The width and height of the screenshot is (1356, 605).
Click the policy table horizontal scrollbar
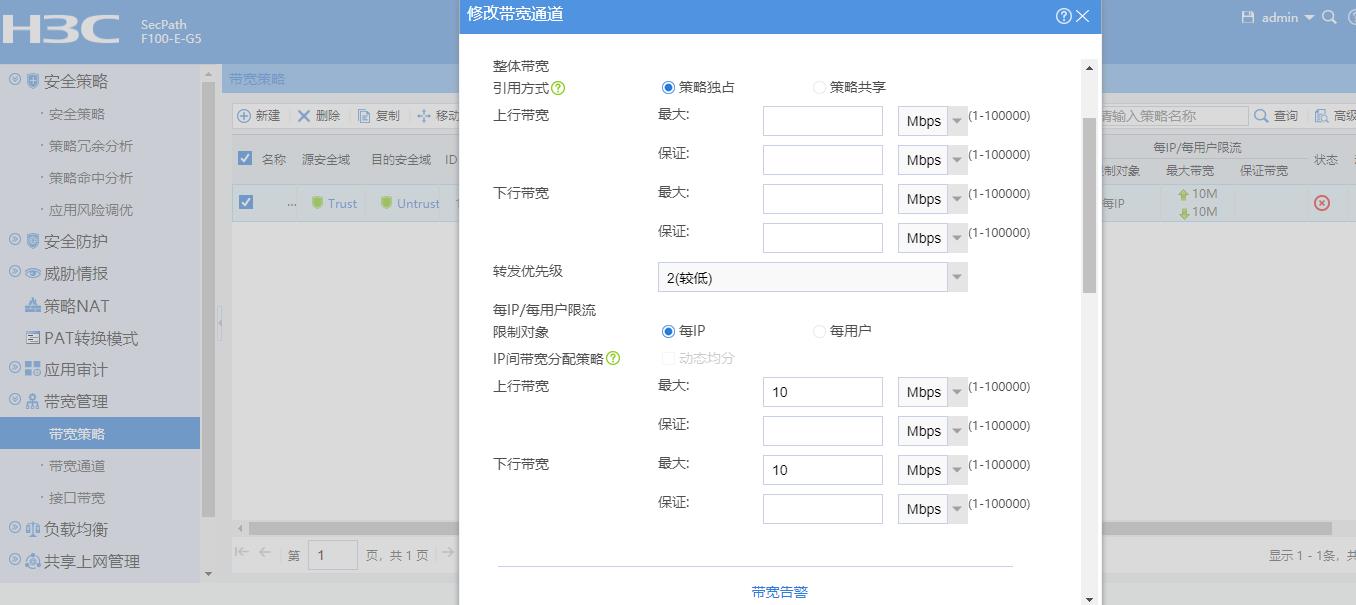(x=790, y=528)
